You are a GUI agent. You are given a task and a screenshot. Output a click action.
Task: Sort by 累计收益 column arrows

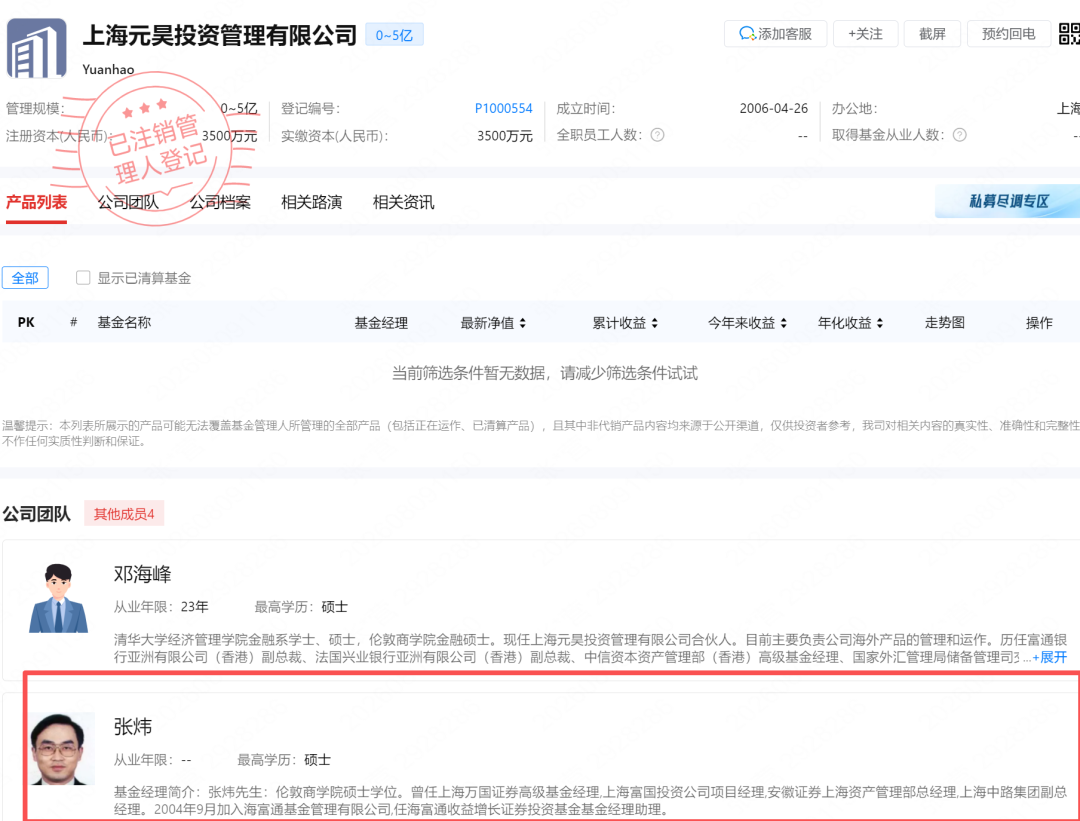pyautogui.click(x=654, y=323)
